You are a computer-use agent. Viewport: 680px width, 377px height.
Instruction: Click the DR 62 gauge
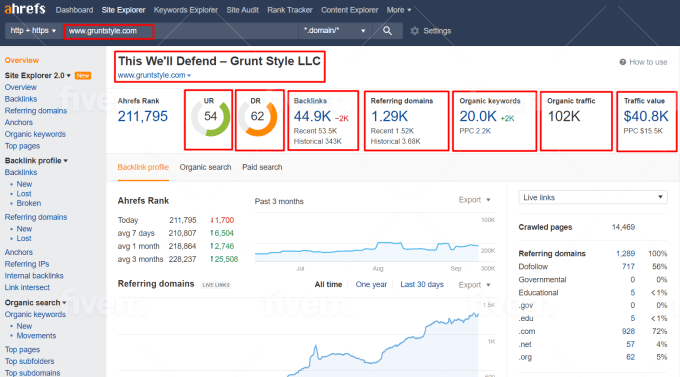coord(258,117)
